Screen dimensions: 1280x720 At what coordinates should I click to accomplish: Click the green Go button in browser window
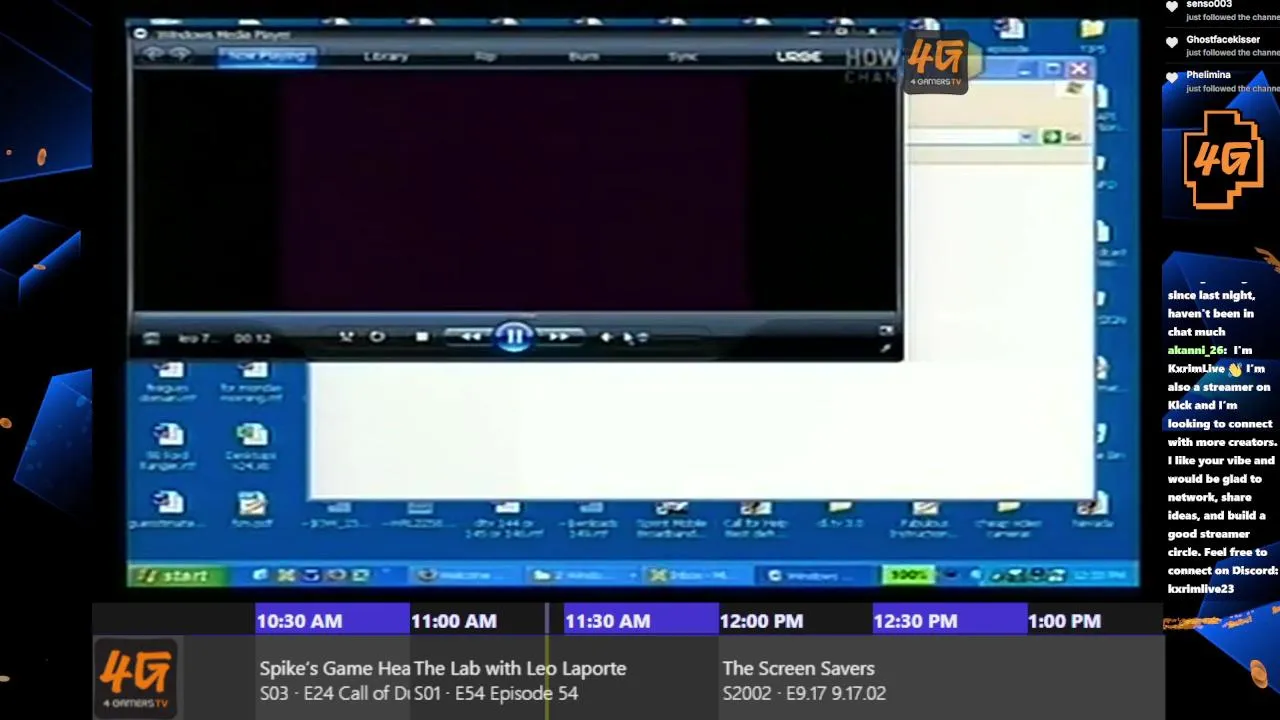click(x=1062, y=137)
